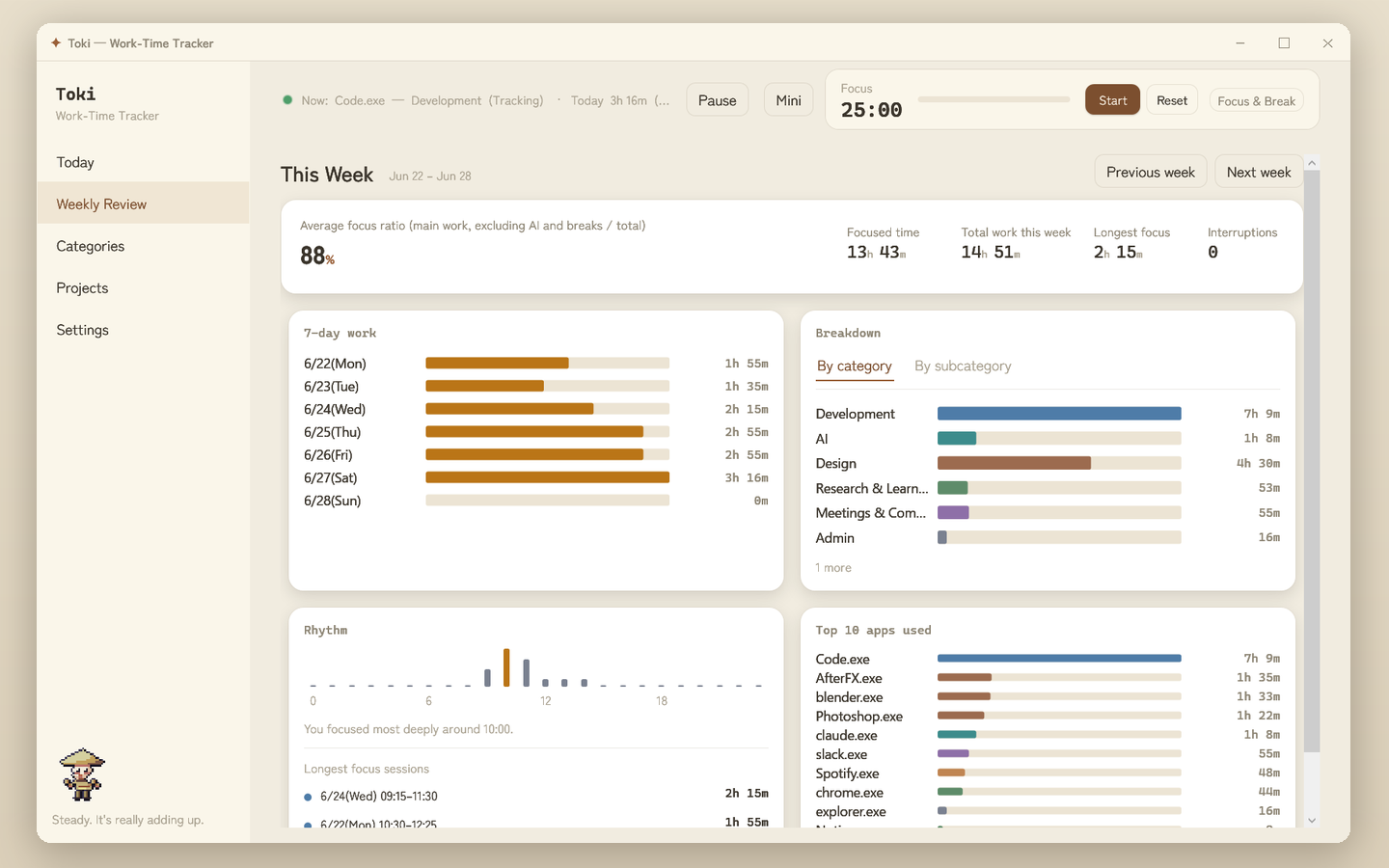Toggle Focus & Break mode
Image resolution: width=1389 pixels, height=868 pixels.
tap(1256, 100)
